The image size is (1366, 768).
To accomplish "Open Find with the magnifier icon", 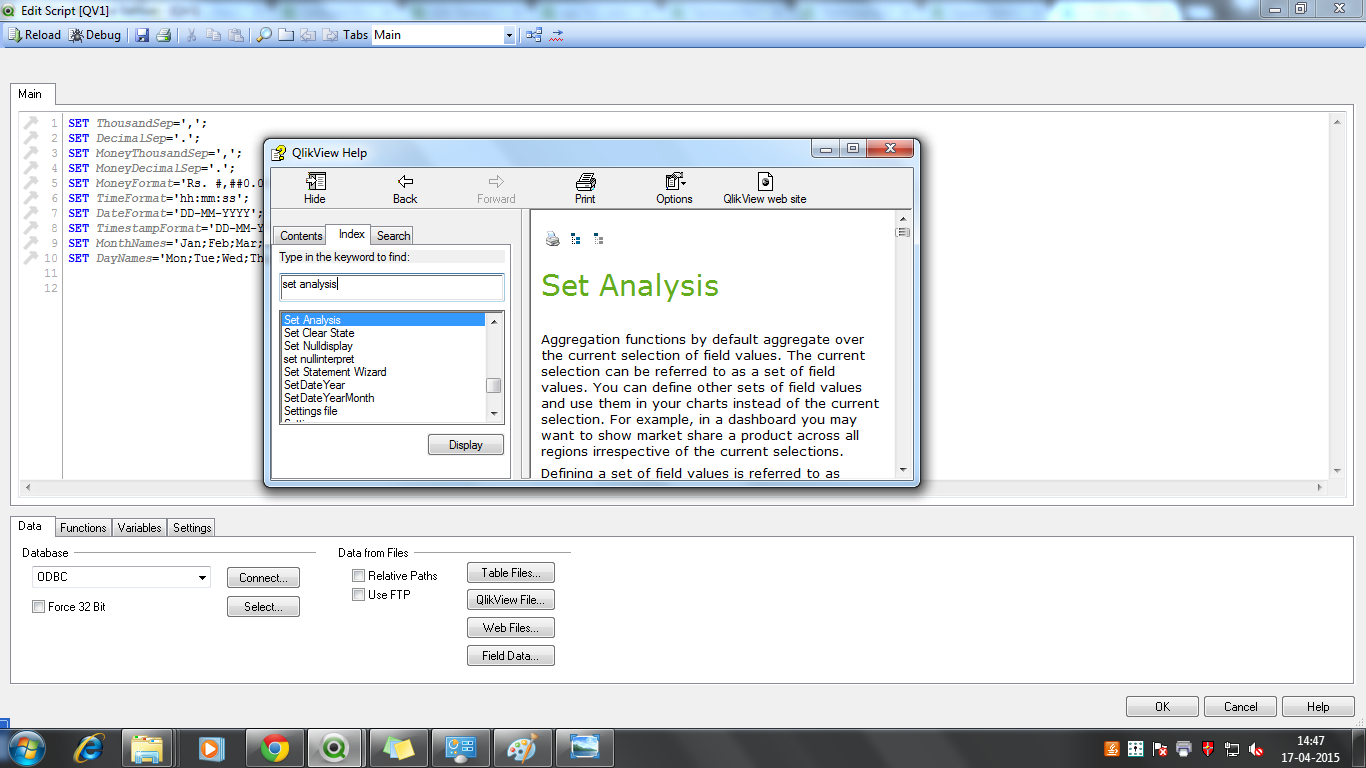I will [264, 35].
